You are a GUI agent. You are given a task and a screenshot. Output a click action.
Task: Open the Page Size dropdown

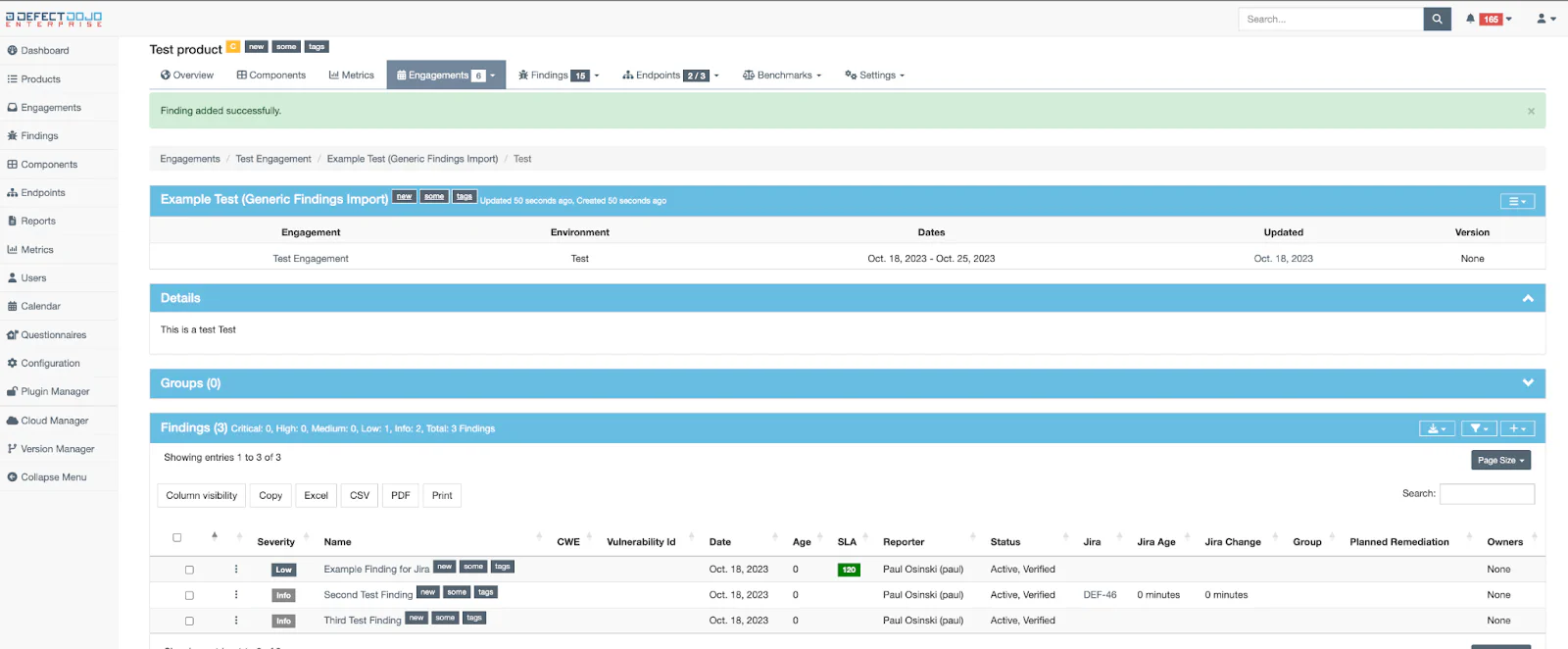coord(1500,460)
